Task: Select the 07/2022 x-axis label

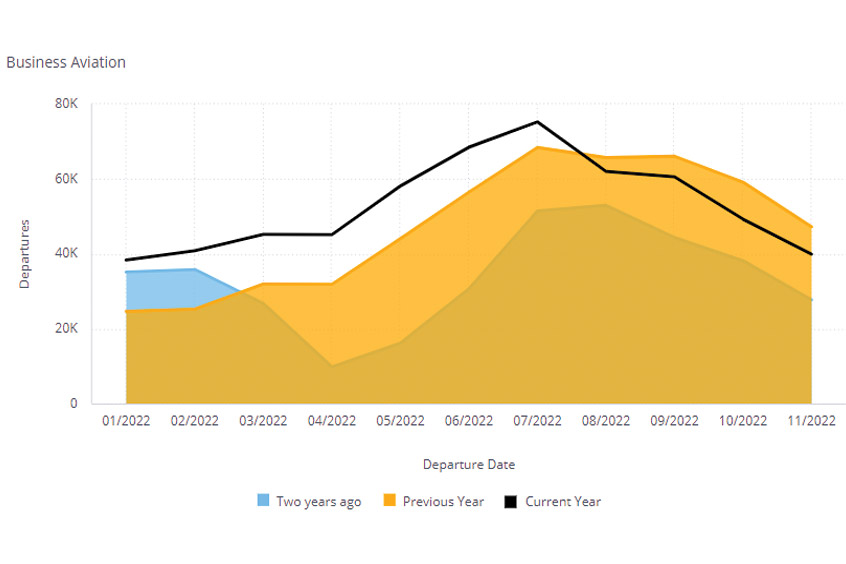Action: point(537,421)
